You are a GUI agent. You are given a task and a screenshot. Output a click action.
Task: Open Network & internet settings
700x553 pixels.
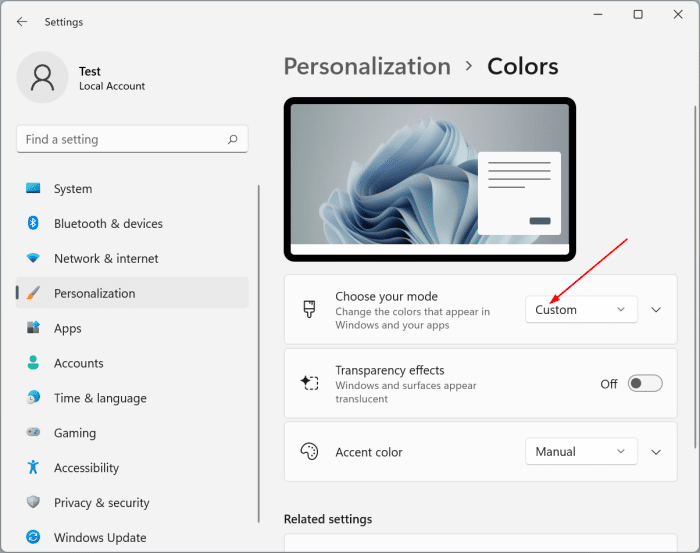pyautogui.click(x=132, y=258)
